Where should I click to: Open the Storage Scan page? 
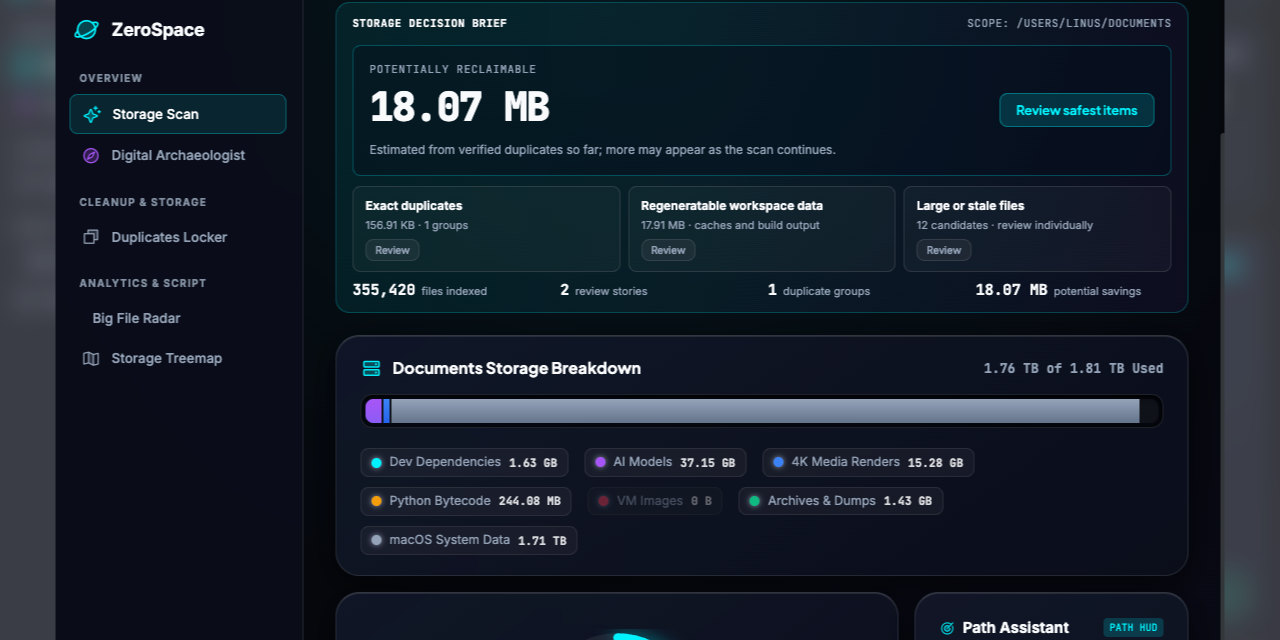[x=178, y=114]
